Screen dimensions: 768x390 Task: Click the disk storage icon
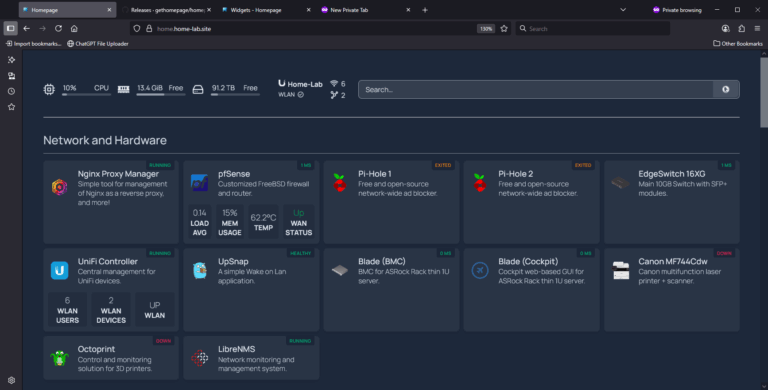198,90
